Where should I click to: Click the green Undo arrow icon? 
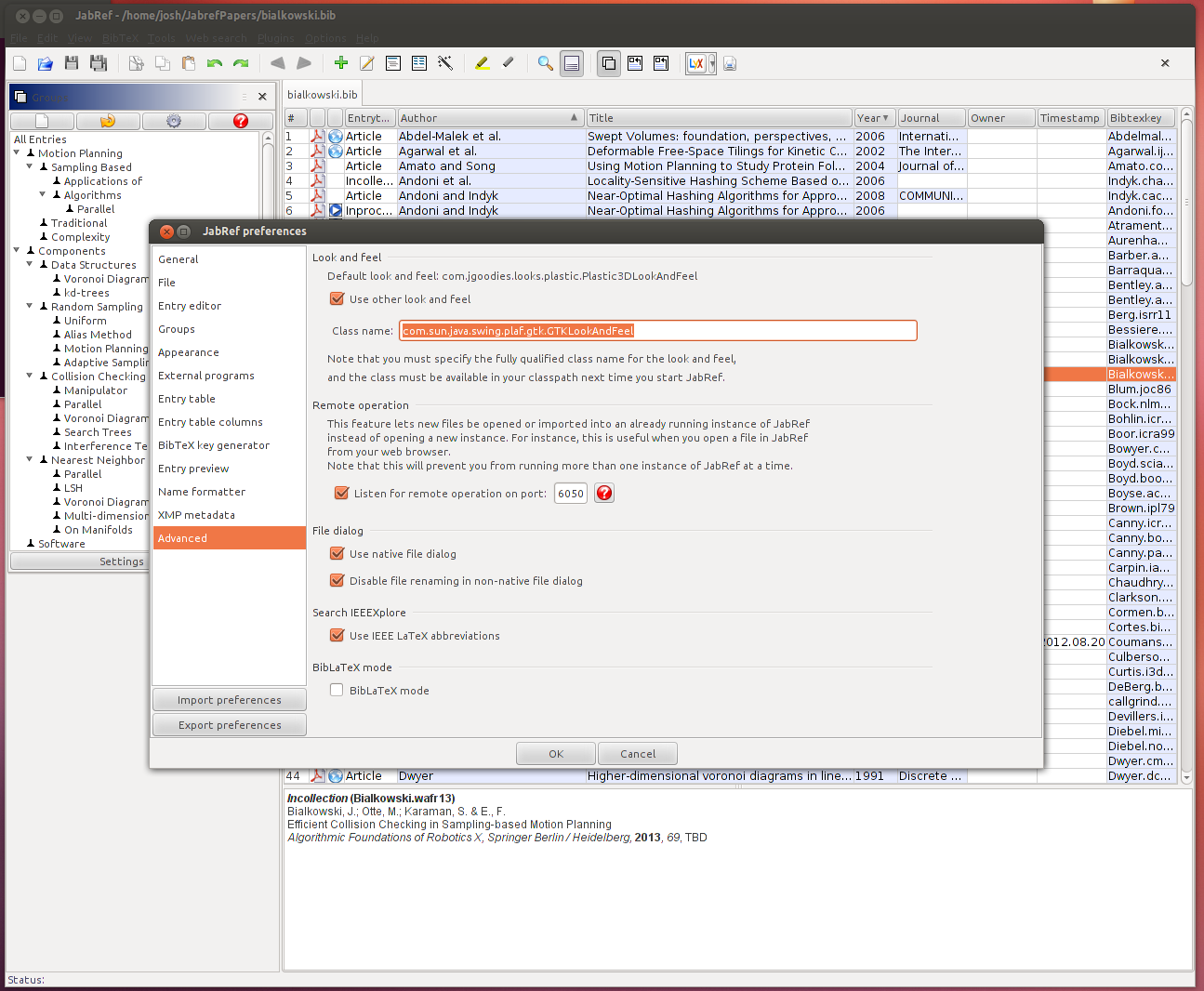pos(215,63)
